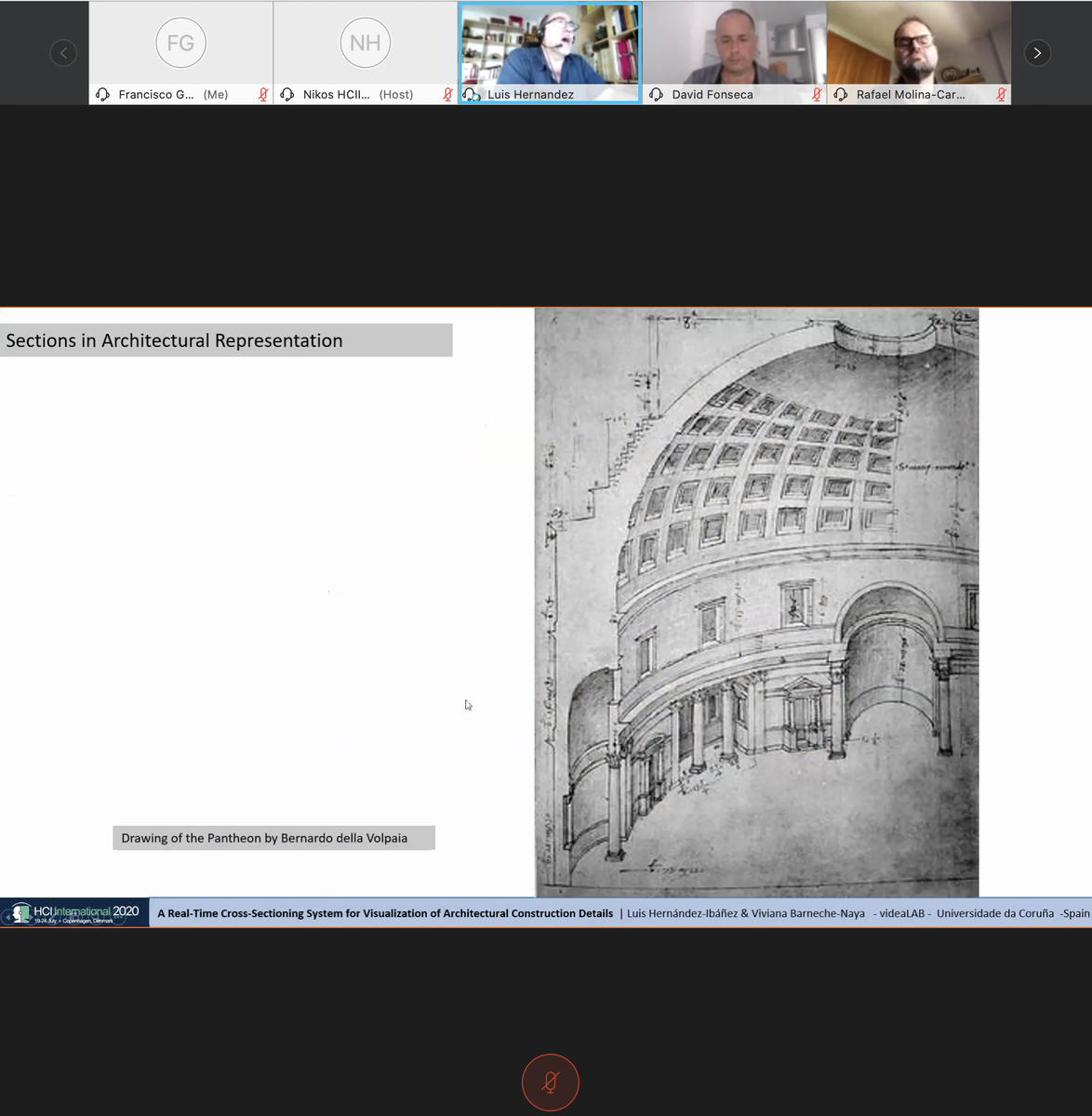Click Luis Hernandez headset audio icon

click(472, 94)
